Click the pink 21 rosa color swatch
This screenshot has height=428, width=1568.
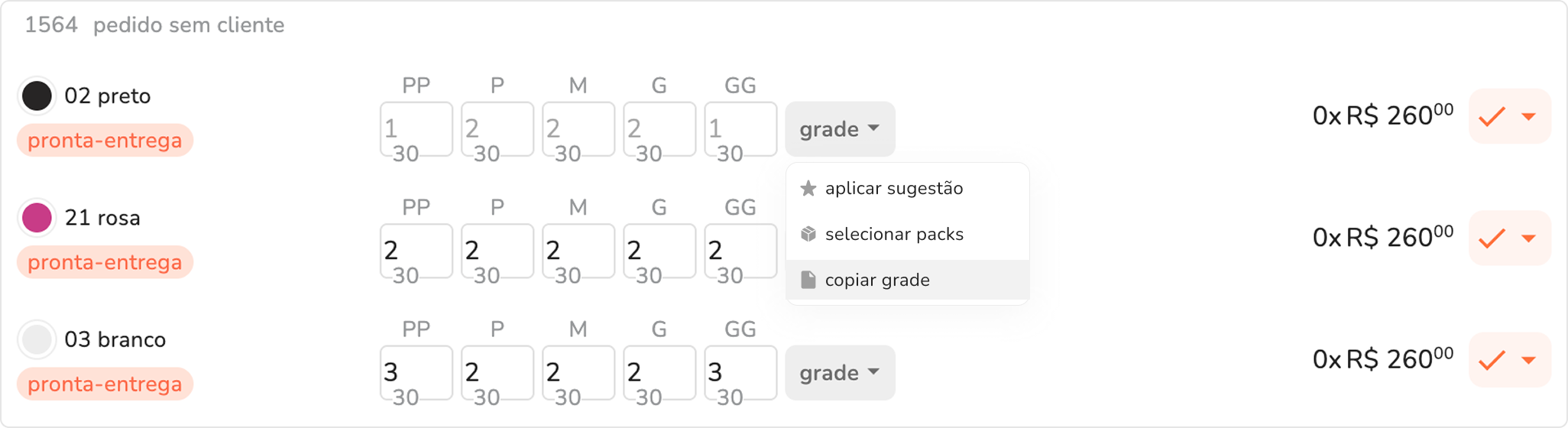pyautogui.click(x=37, y=218)
